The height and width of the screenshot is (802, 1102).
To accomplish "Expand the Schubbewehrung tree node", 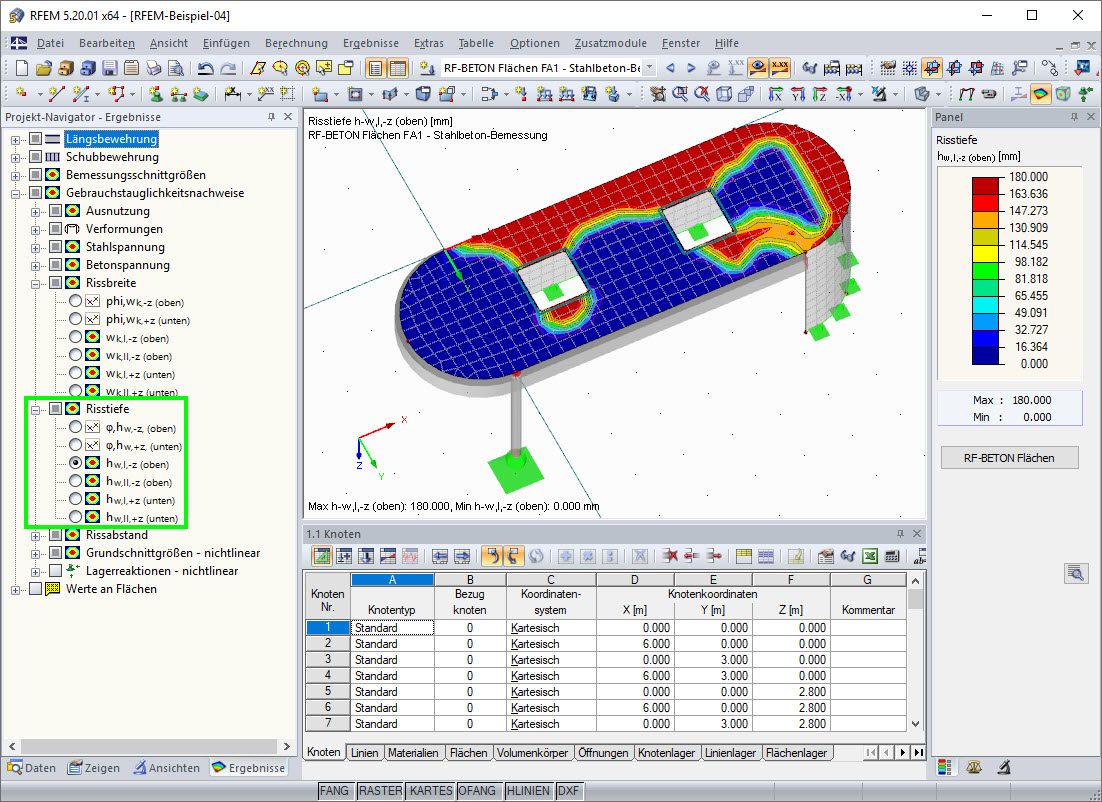I will pos(15,157).
